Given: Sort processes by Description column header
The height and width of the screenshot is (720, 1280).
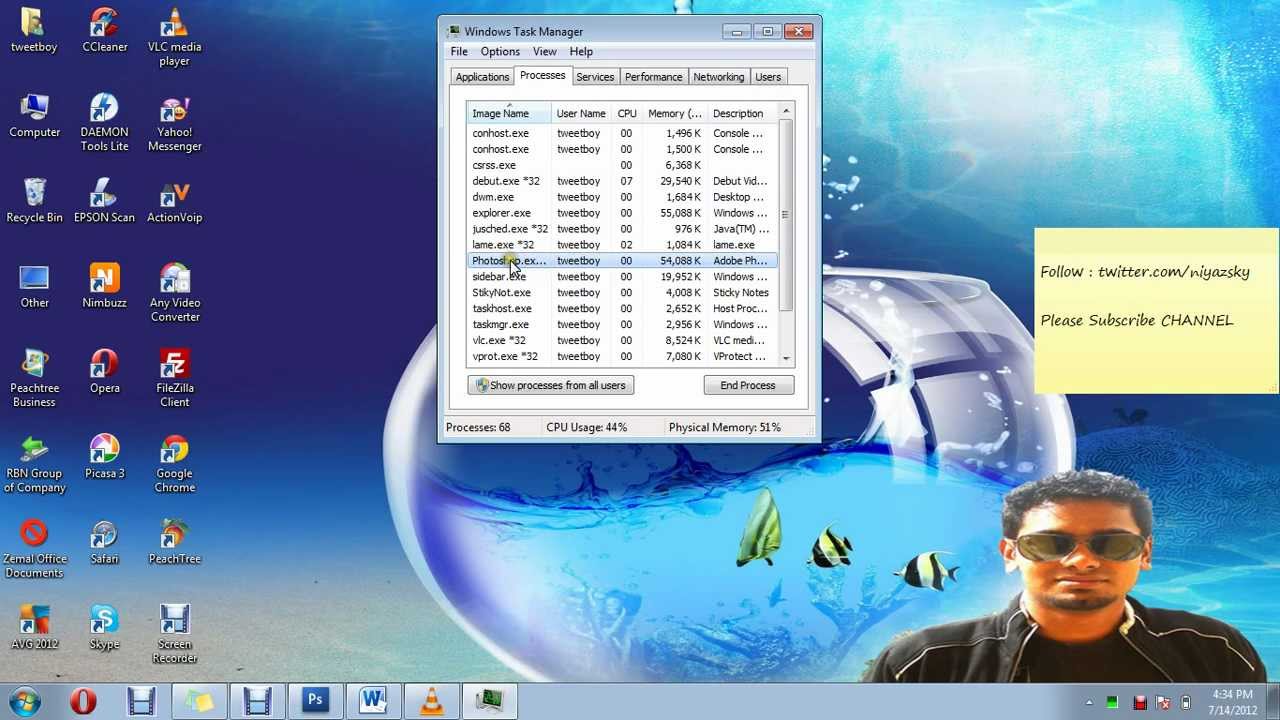Looking at the screenshot, I should click(743, 113).
